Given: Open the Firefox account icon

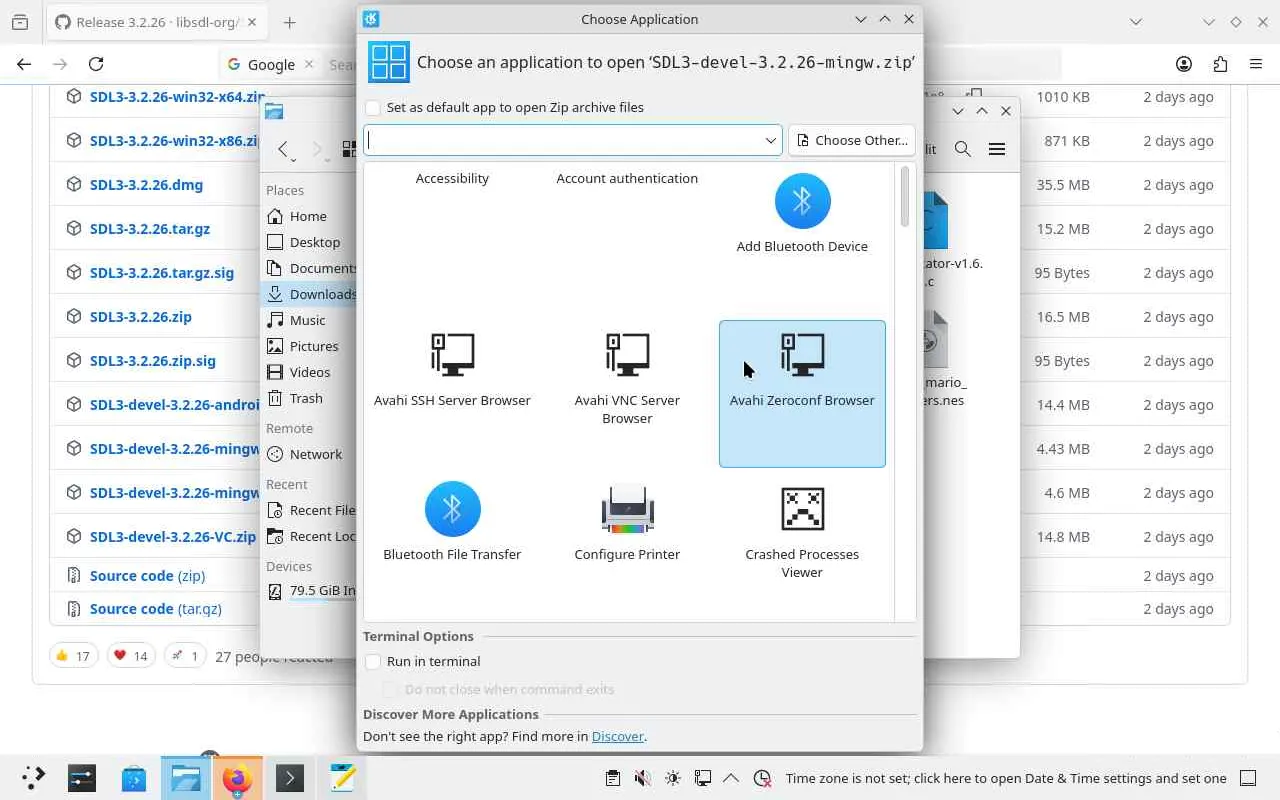Looking at the screenshot, I should (1184, 64).
